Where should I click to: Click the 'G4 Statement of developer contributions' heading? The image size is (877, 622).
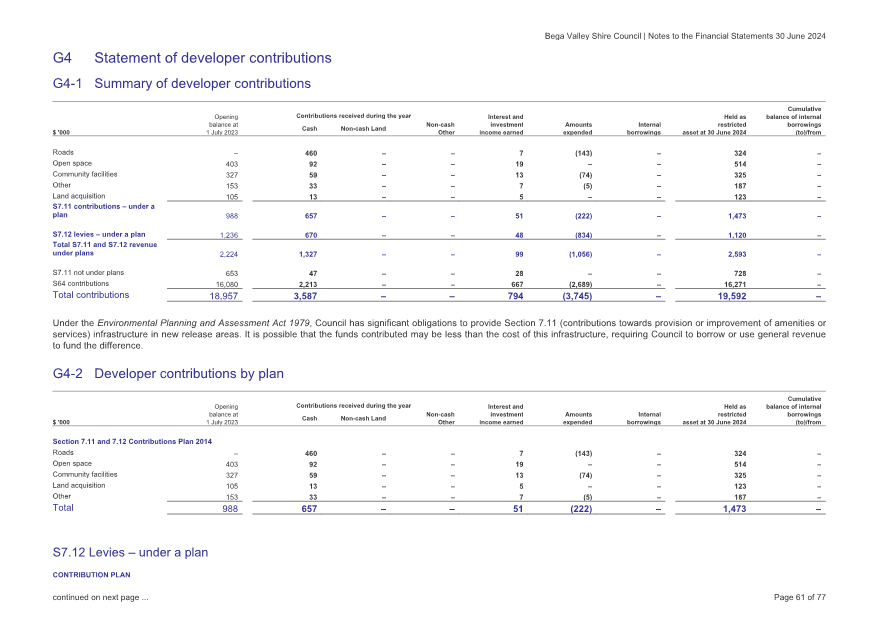tap(192, 58)
